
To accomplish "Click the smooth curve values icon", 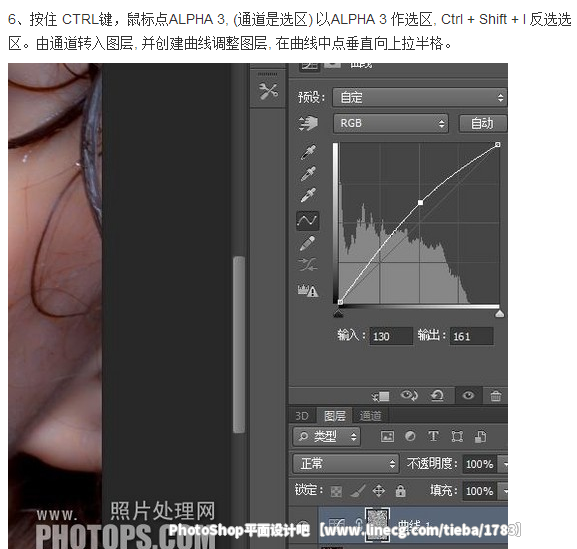I will pyautogui.click(x=308, y=264).
